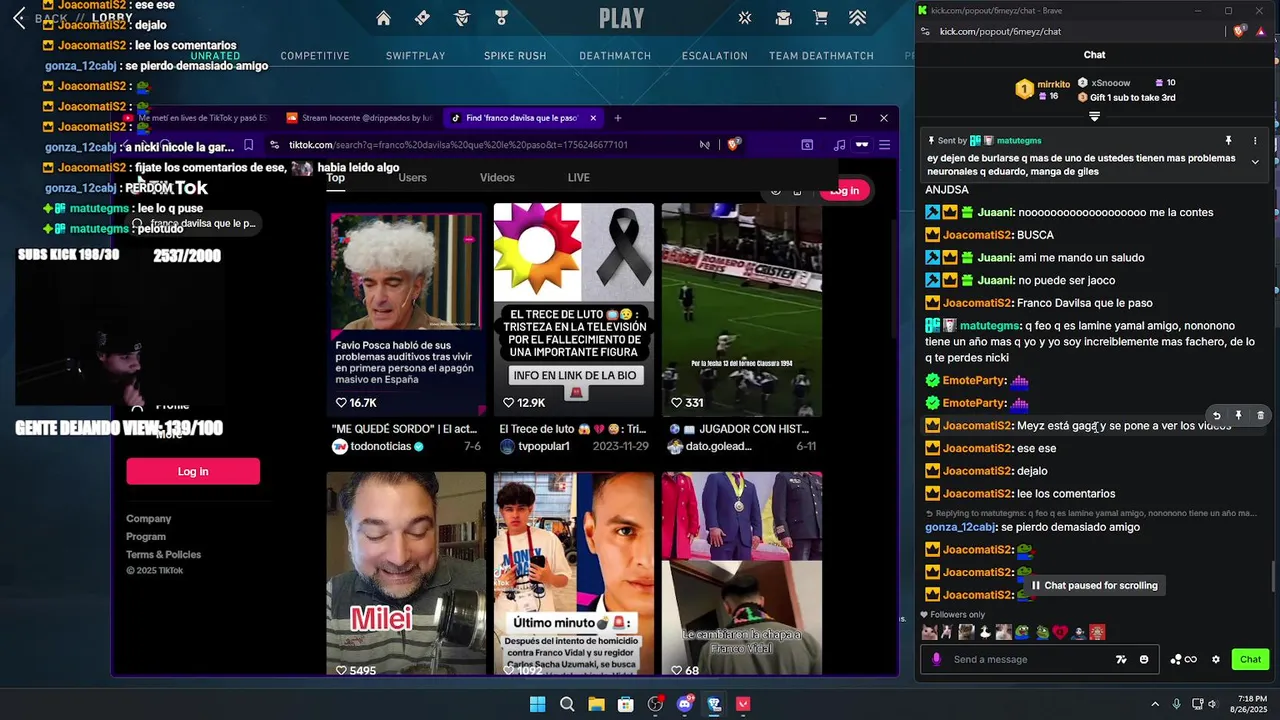Click the bookmark icon in TikTok browser
Image resolution: width=1280 pixels, height=720 pixels.
[248, 145]
